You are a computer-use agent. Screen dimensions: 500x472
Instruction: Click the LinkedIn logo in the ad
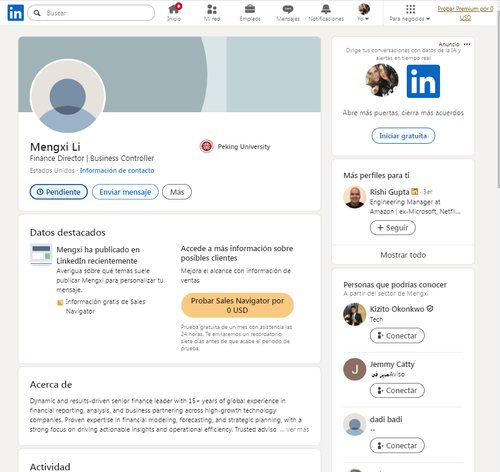pyautogui.click(x=423, y=81)
